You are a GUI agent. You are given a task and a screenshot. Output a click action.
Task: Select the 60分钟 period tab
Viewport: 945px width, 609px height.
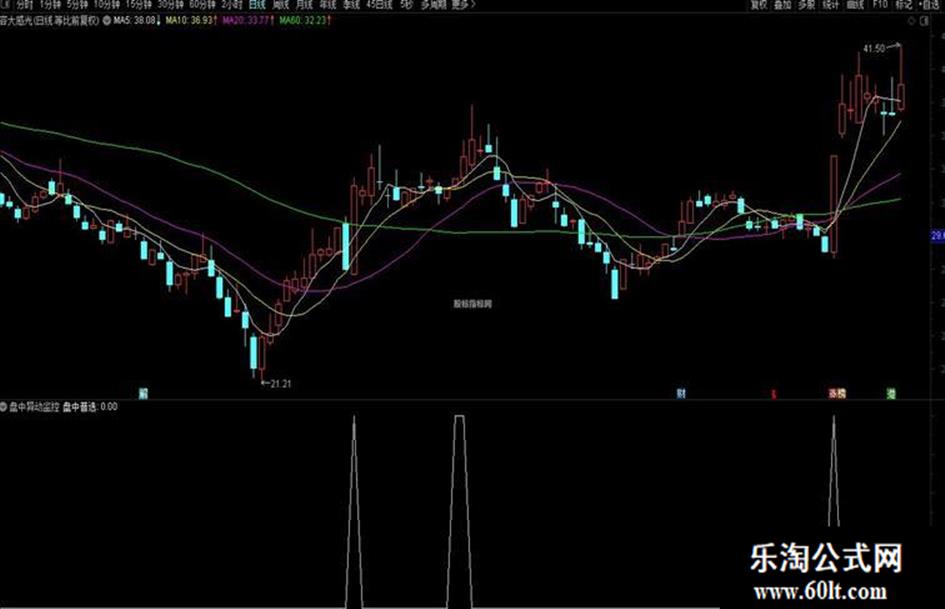202,4
